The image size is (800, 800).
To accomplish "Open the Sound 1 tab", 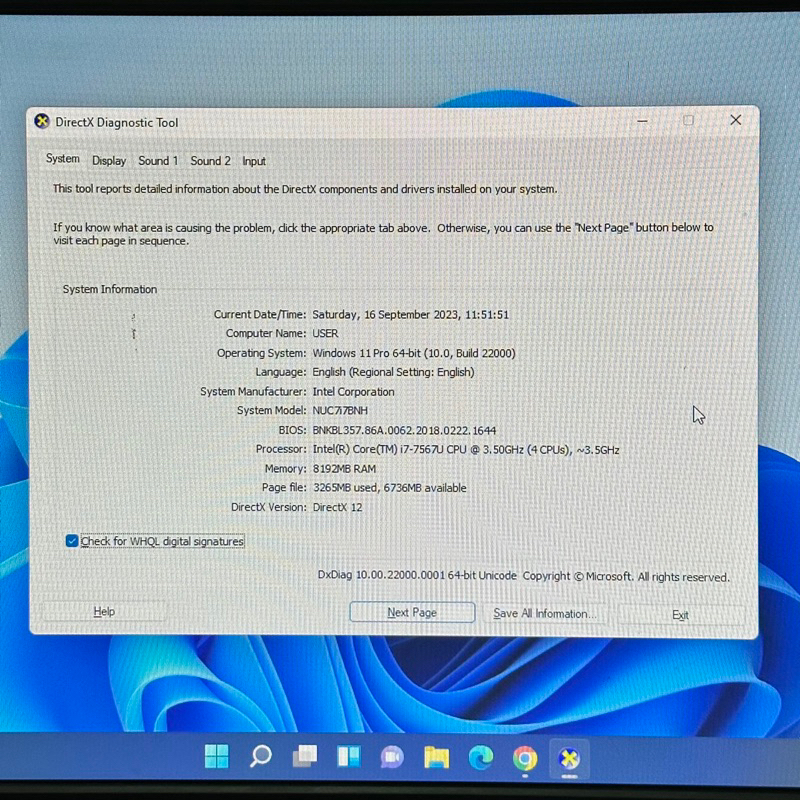I will click(x=158, y=161).
